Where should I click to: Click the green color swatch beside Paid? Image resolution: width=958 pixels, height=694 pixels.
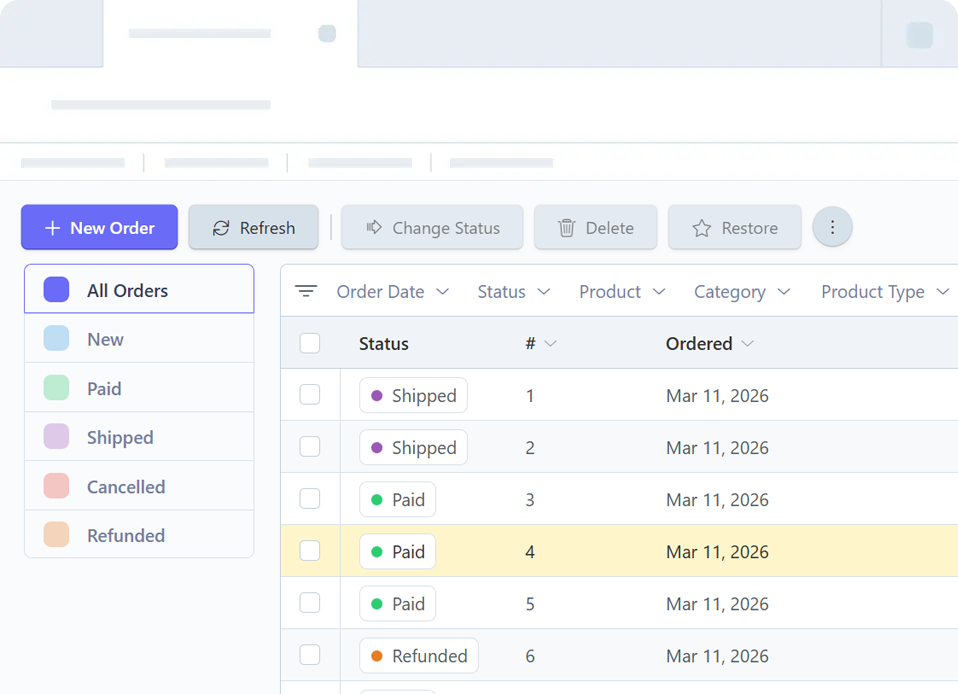(x=56, y=388)
